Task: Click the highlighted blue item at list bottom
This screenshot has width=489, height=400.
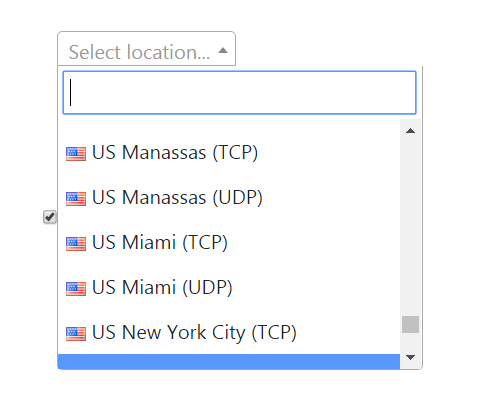Action: [229, 362]
